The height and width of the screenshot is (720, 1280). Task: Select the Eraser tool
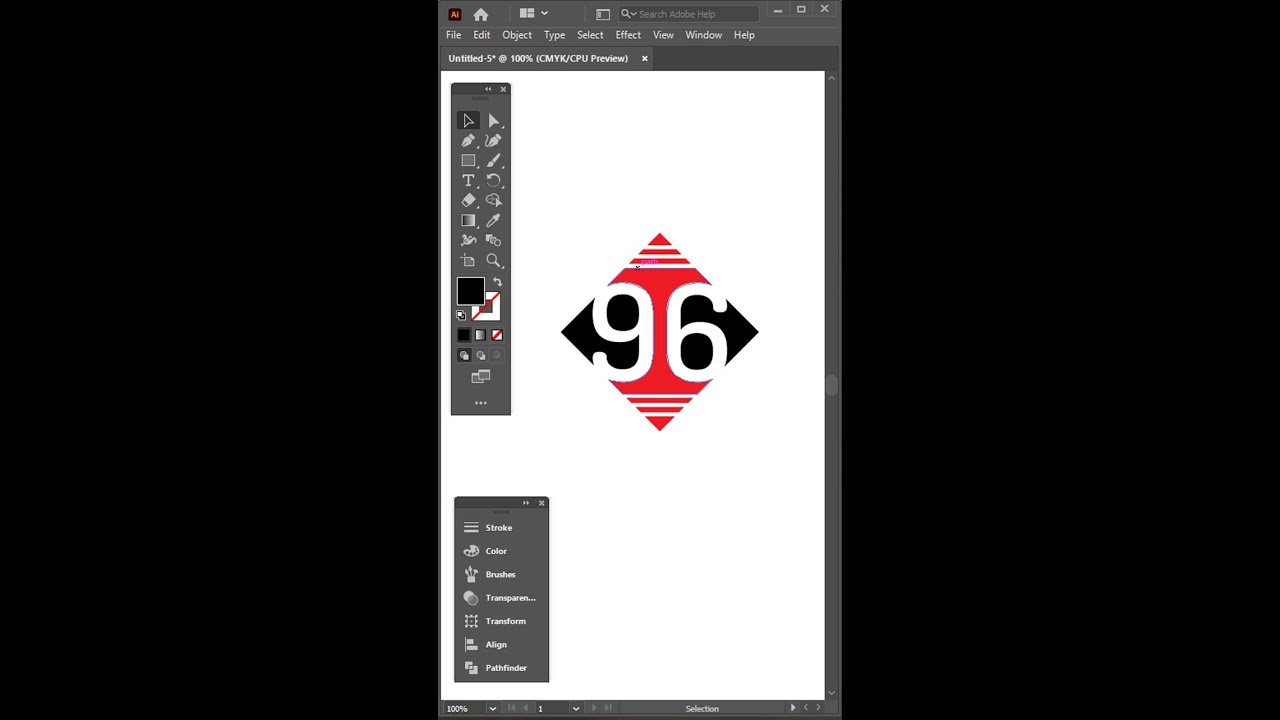468,201
